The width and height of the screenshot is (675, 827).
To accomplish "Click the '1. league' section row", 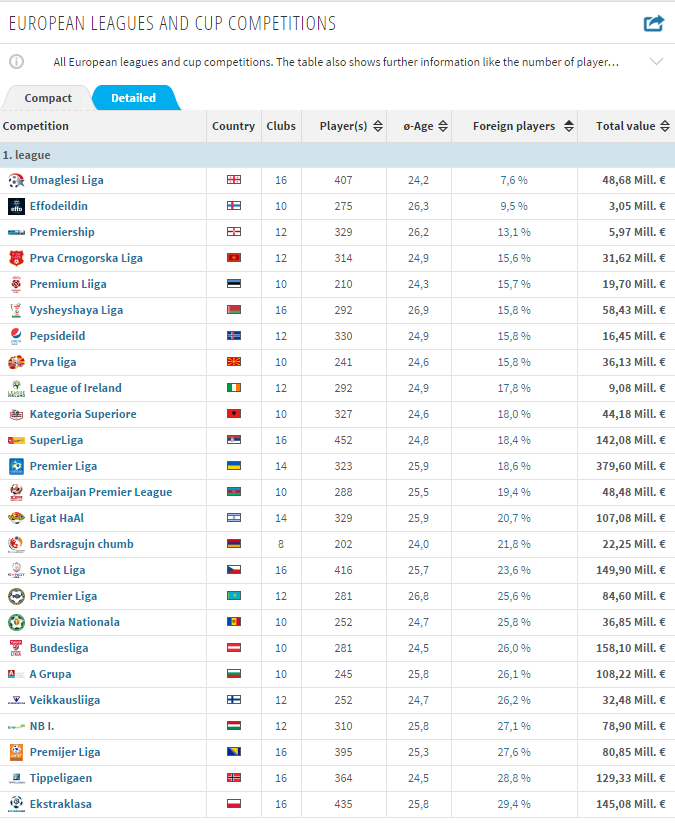I will 338,155.
